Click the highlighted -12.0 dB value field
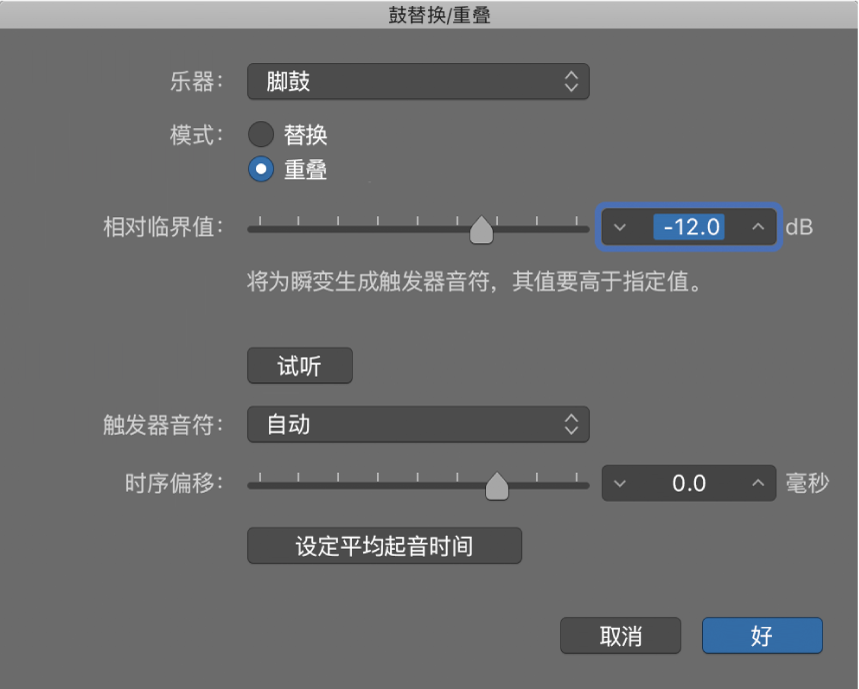 coord(690,227)
